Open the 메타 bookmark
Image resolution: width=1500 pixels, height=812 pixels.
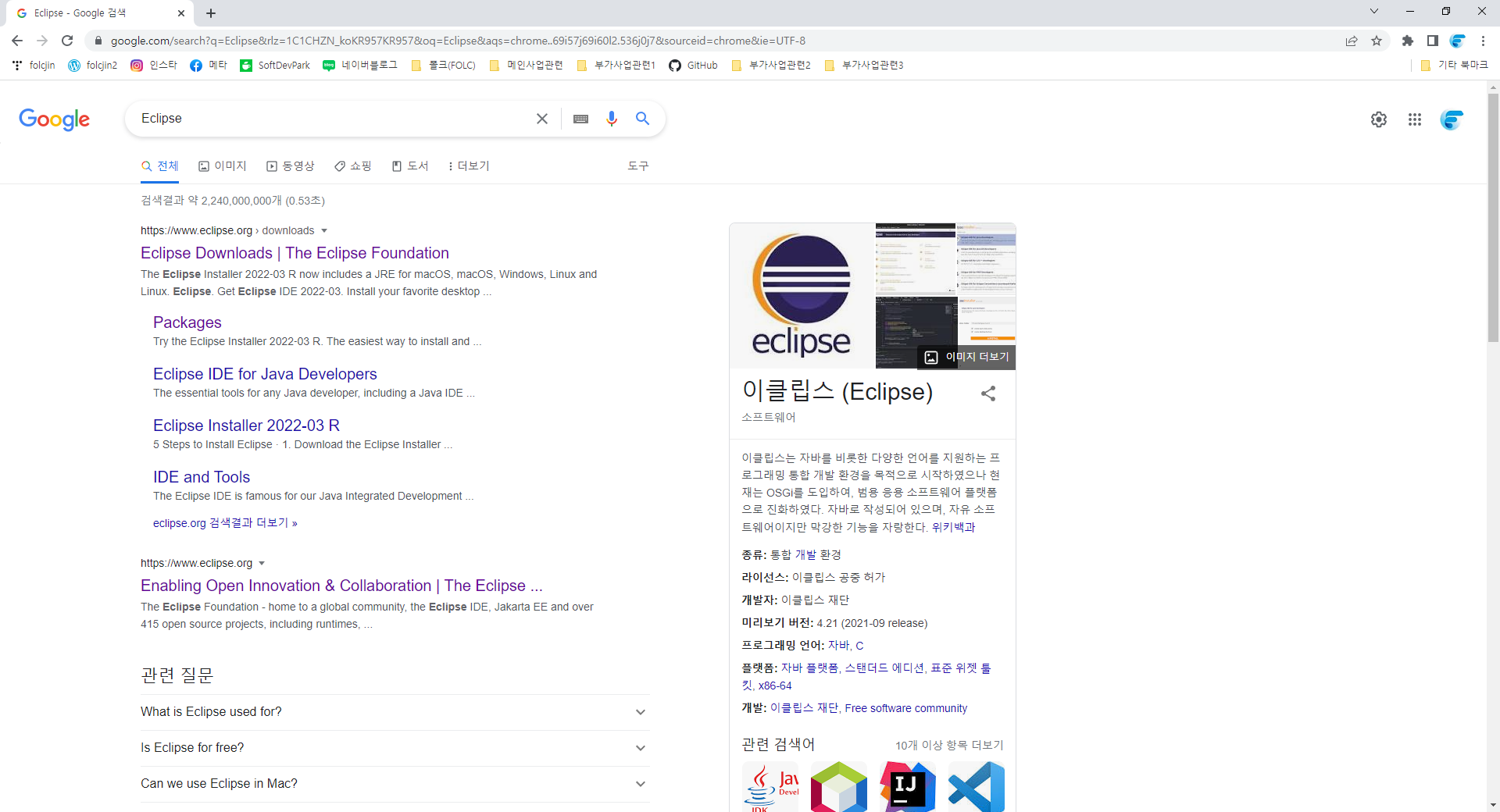(x=209, y=66)
